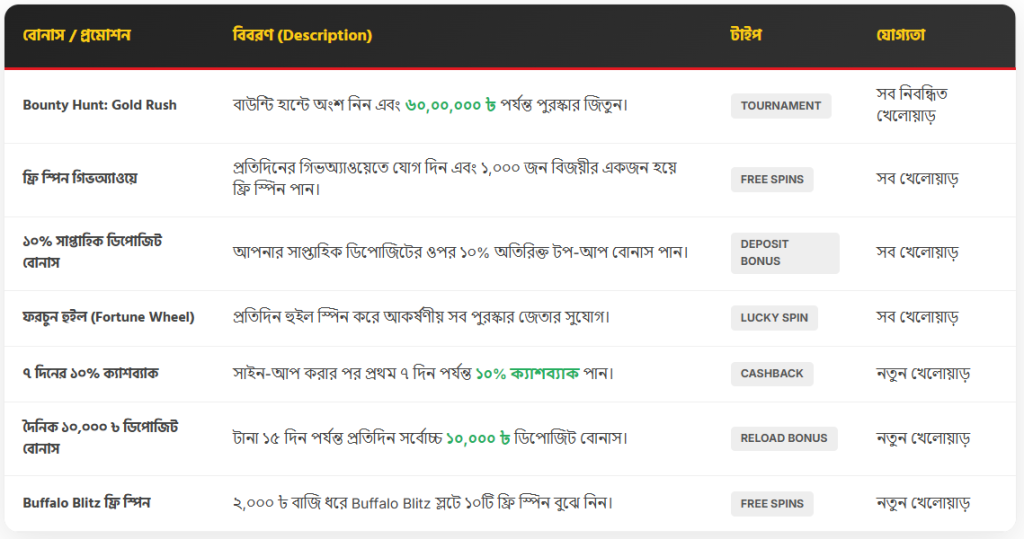Click the ৭ দিনের ১০% ক্যাশব্যাক title
Viewport: 1024px width, 539px height.
[91, 373]
